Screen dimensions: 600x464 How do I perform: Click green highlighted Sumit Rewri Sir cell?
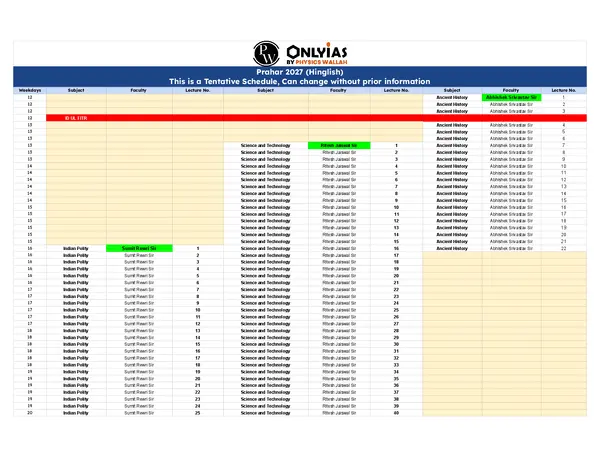(x=139, y=248)
